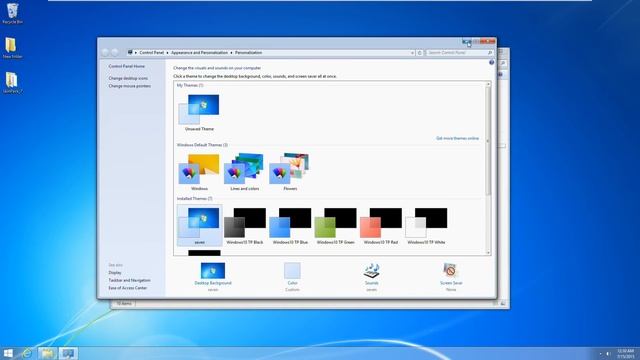Click the Forward navigation arrow button
The height and width of the screenshot is (360, 640).
tap(115, 53)
